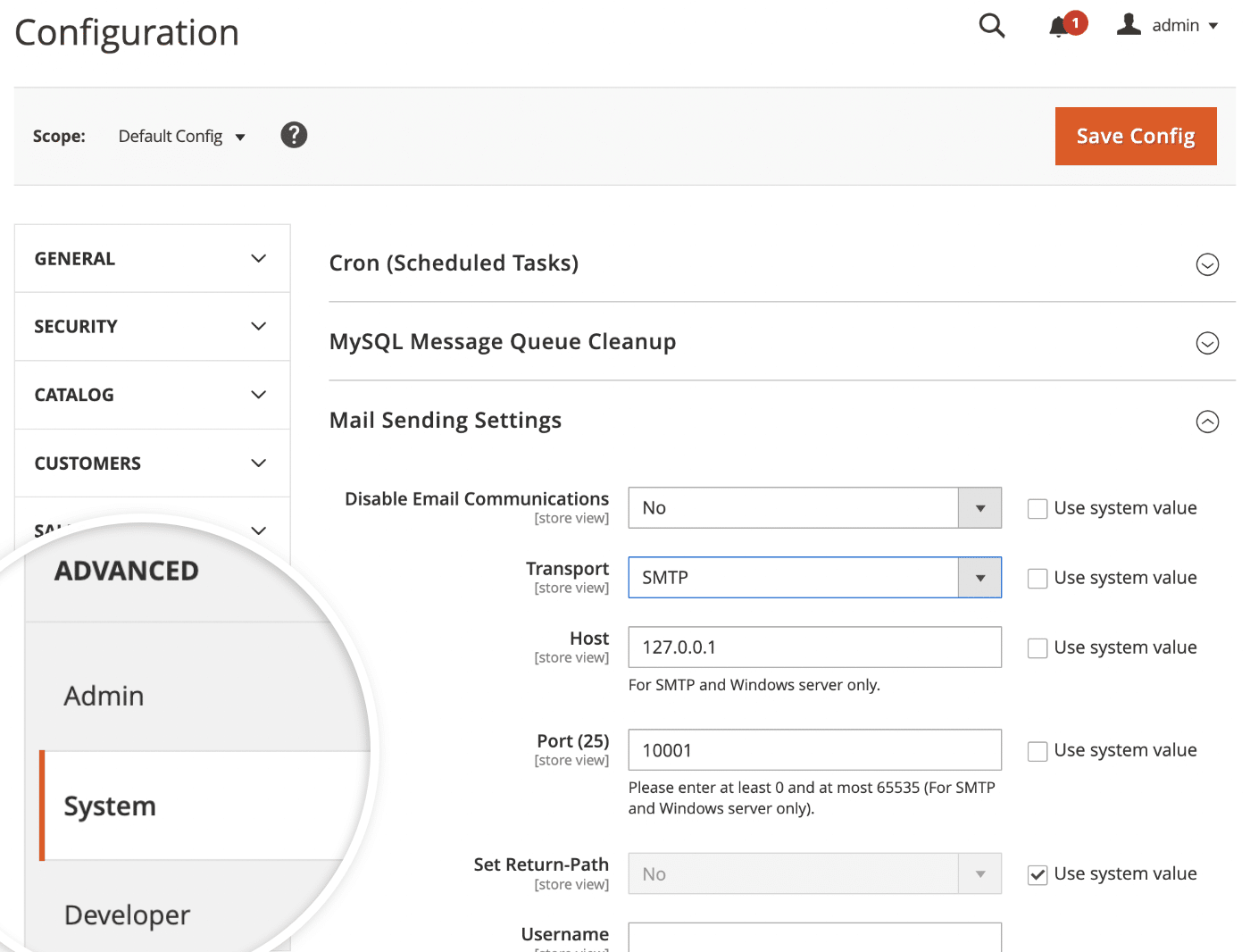Screen dimensions: 1250x952
Task: Tick Use system value for Transport
Action: 1037,579
